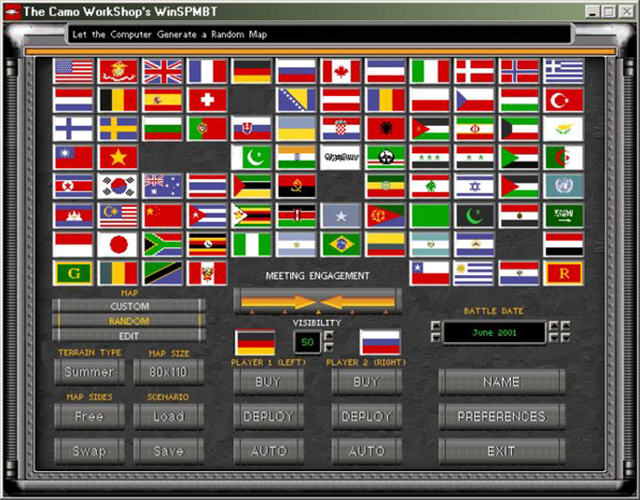Click the outermost right down arrow of battle date
The width and height of the screenshot is (640, 500).
click(x=565, y=338)
